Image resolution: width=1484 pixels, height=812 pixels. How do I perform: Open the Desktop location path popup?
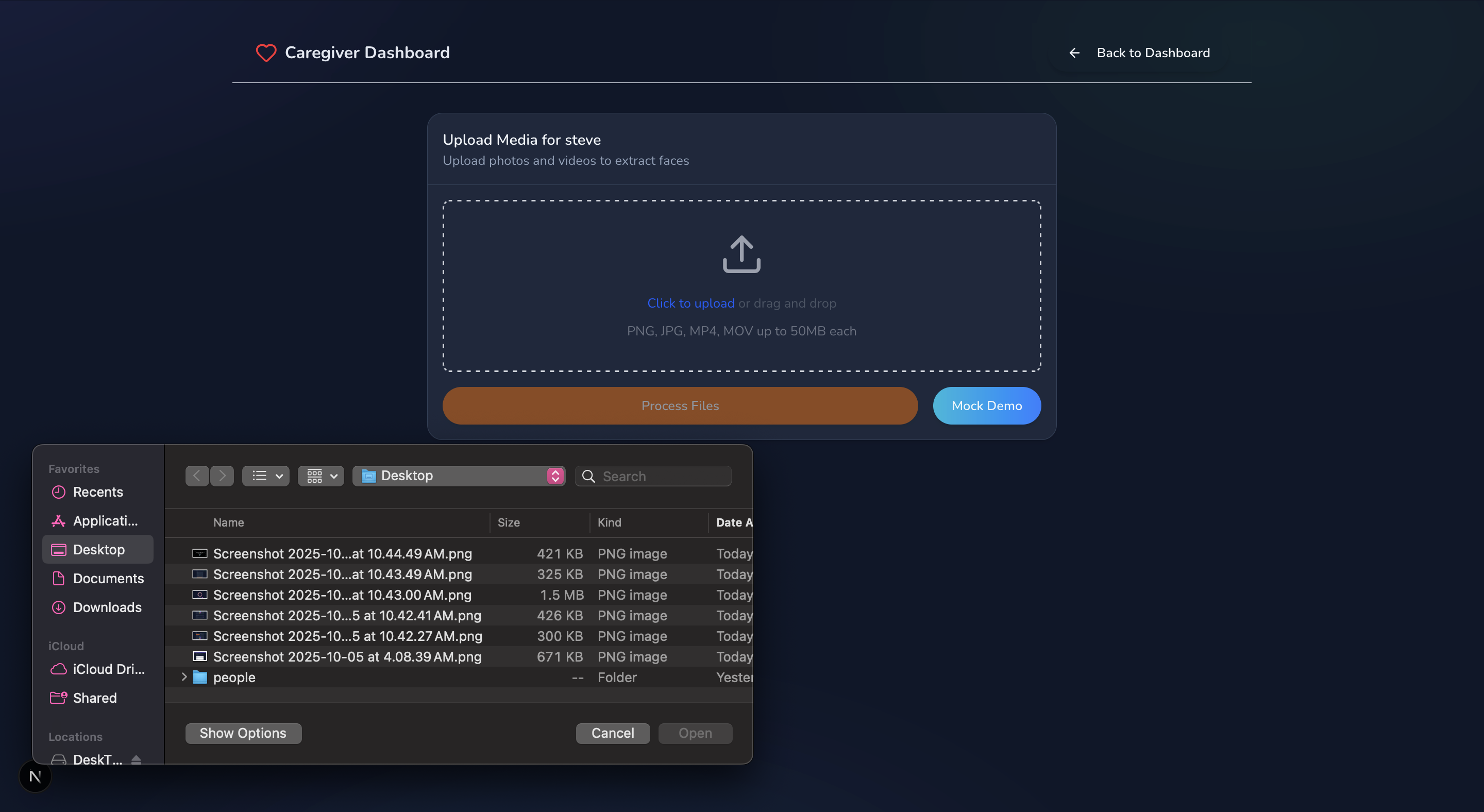pos(459,476)
